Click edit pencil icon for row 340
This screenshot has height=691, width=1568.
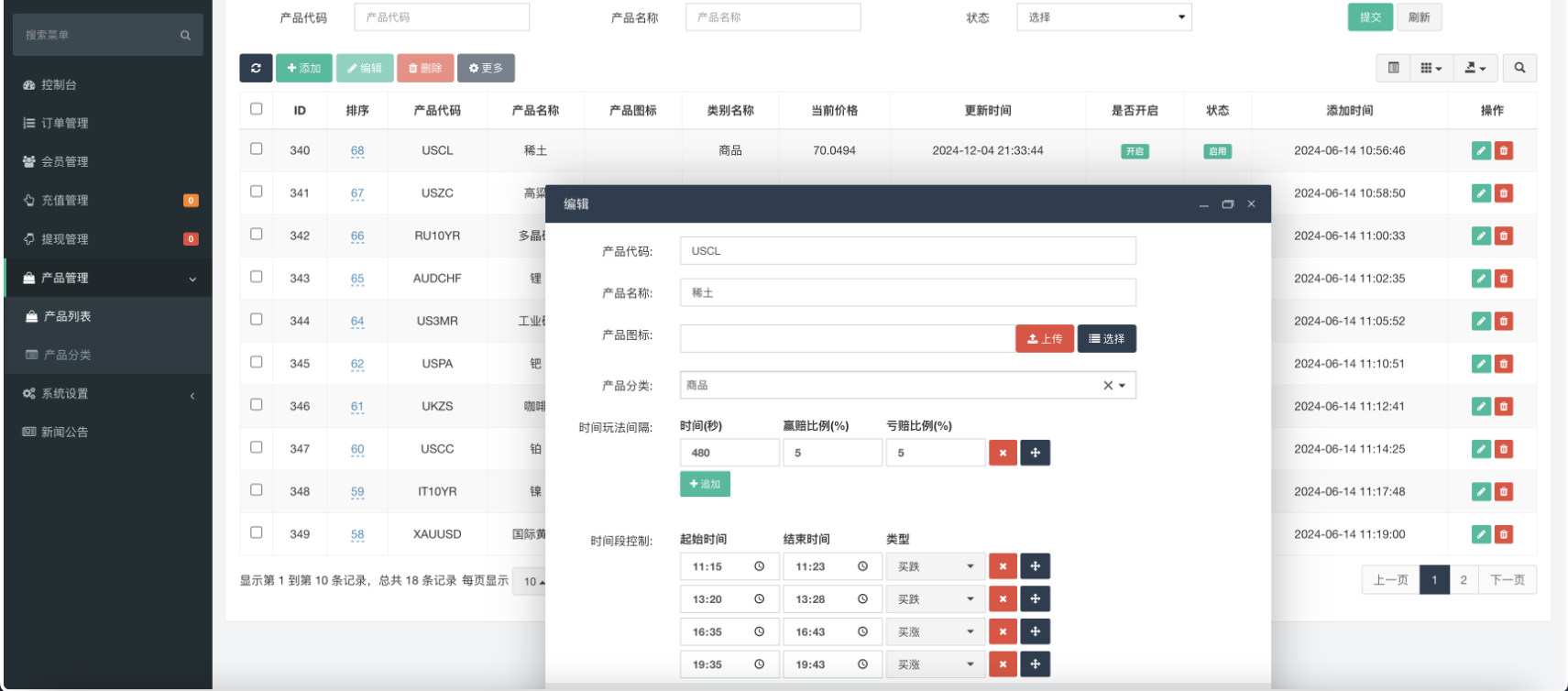(1481, 151)
